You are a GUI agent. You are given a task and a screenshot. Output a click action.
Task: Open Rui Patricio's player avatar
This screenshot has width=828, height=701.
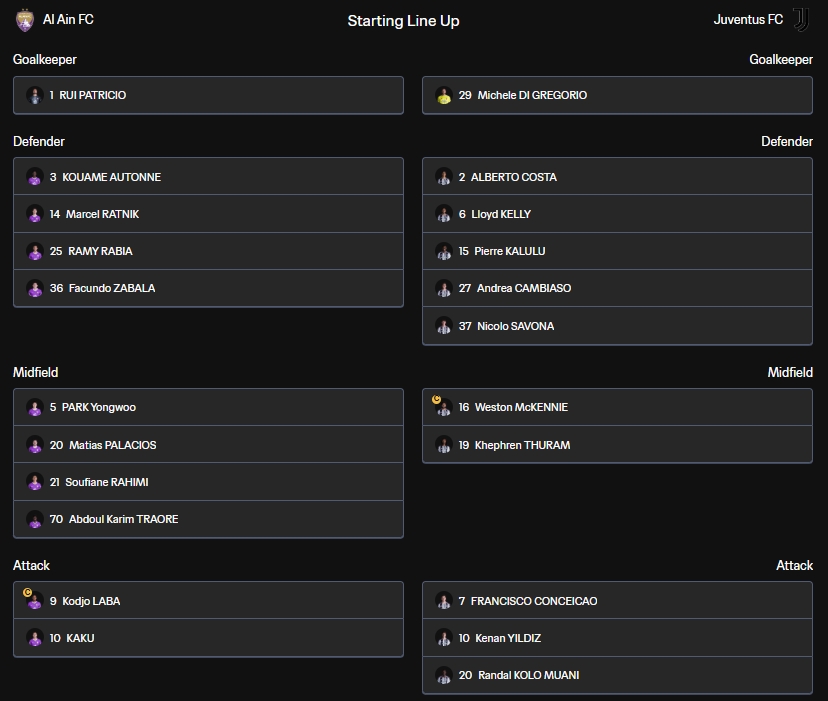point(35,96)
